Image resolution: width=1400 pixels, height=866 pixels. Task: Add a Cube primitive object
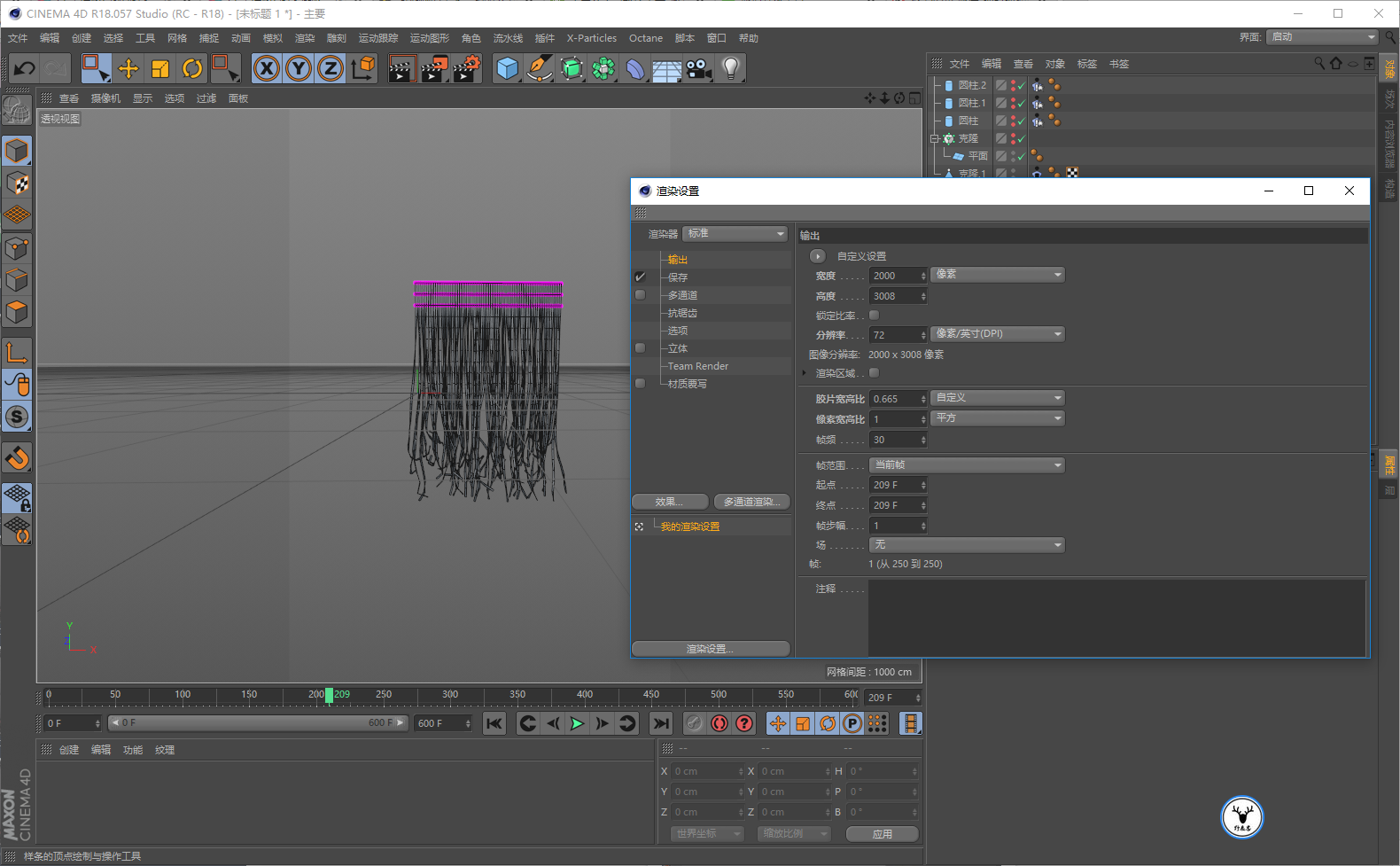(508, 68)
